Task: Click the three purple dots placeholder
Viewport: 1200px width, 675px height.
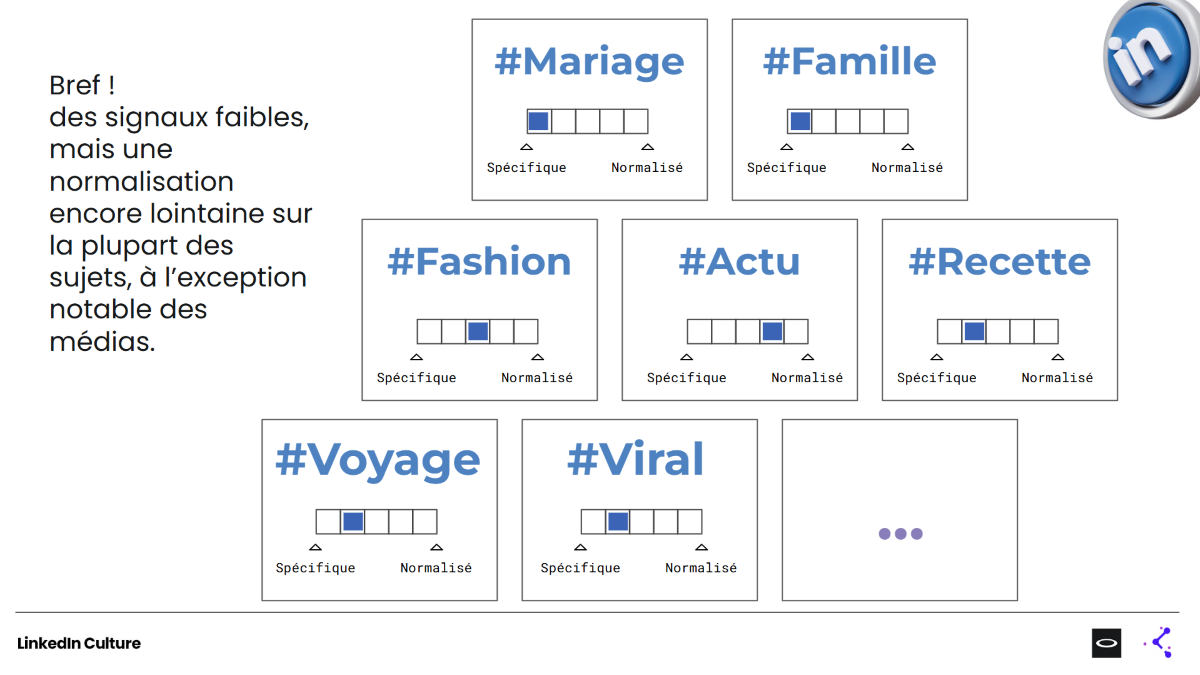Action: tap(900, 534)
